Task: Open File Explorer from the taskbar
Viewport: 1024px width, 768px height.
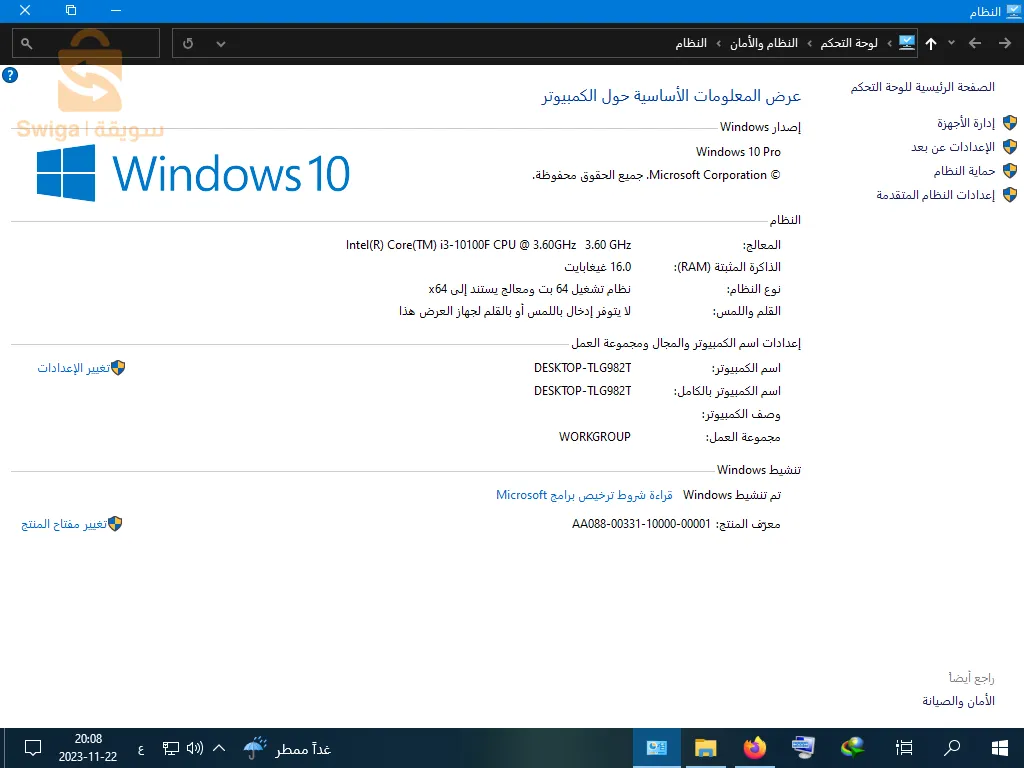Action: pos(706,747)
